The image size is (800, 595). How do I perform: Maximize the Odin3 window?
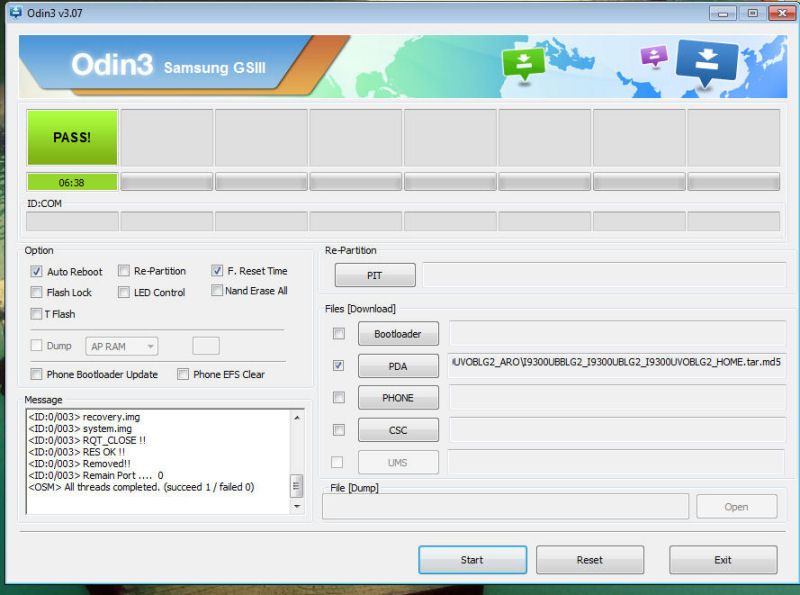[752, 13]
